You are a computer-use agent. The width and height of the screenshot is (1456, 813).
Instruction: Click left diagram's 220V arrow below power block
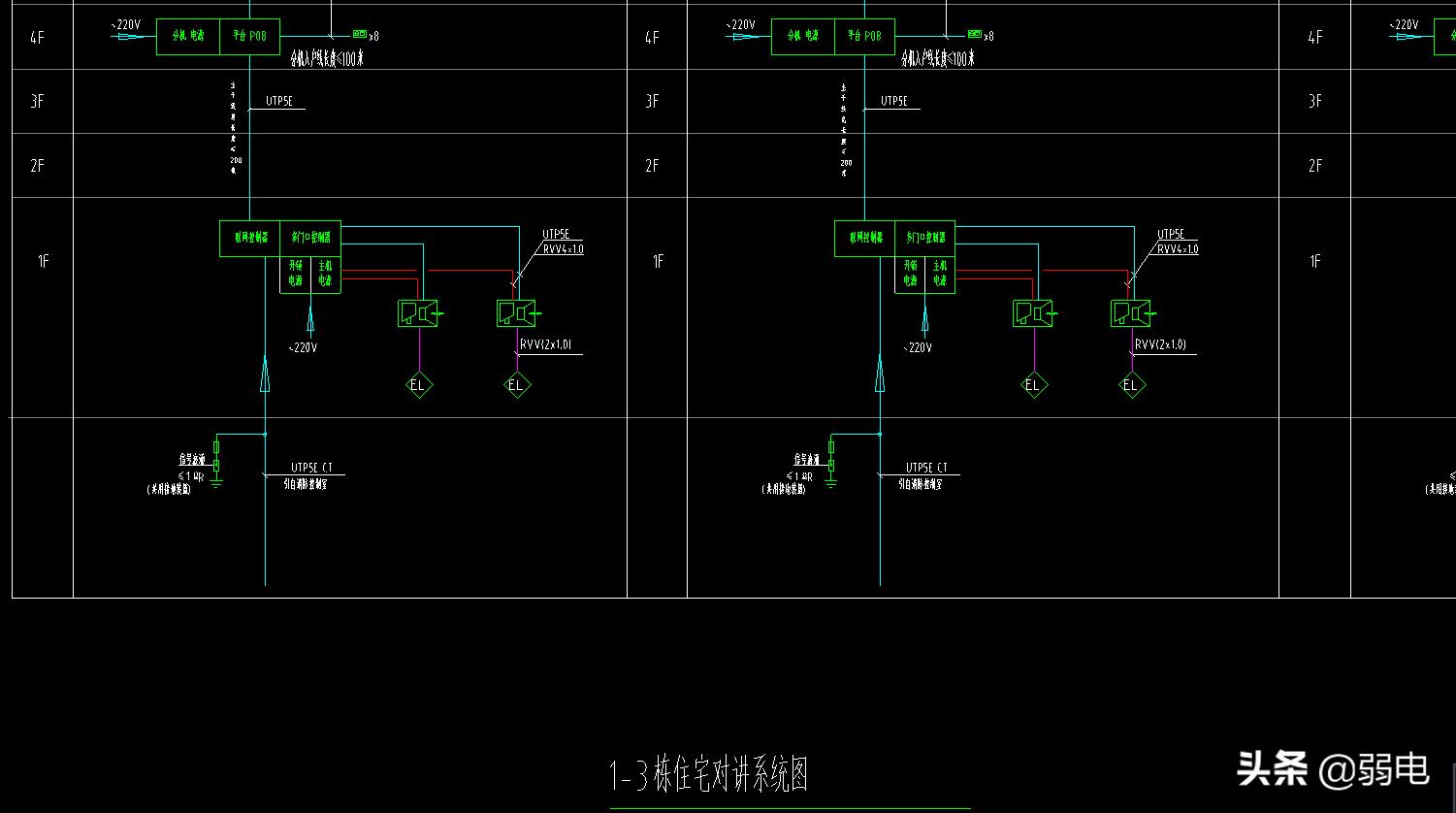click(x=310, y=318)
